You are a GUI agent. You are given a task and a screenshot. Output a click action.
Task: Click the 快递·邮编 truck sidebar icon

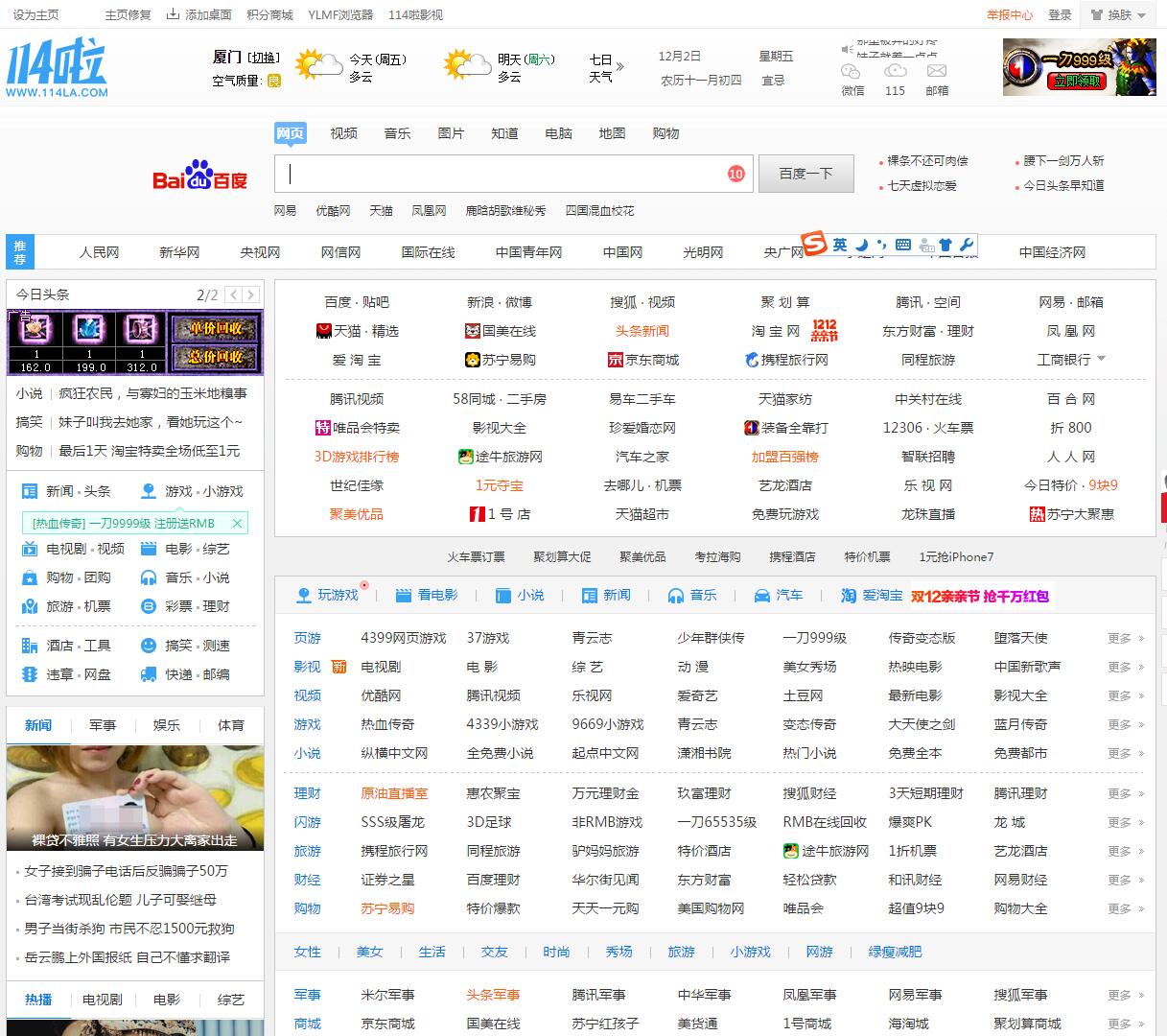click(149, 674)
